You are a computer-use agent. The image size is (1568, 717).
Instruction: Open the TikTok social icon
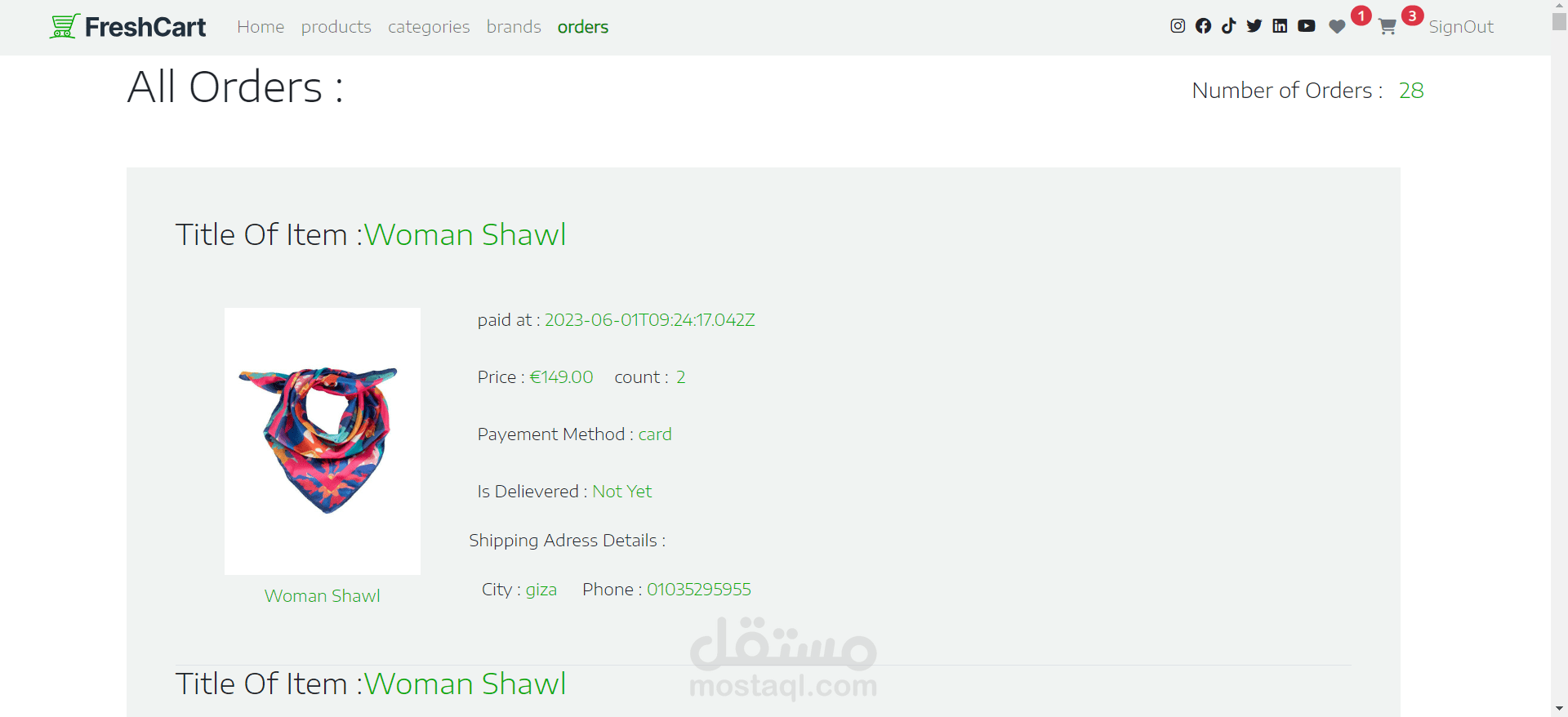click(x=1228, y=26)
